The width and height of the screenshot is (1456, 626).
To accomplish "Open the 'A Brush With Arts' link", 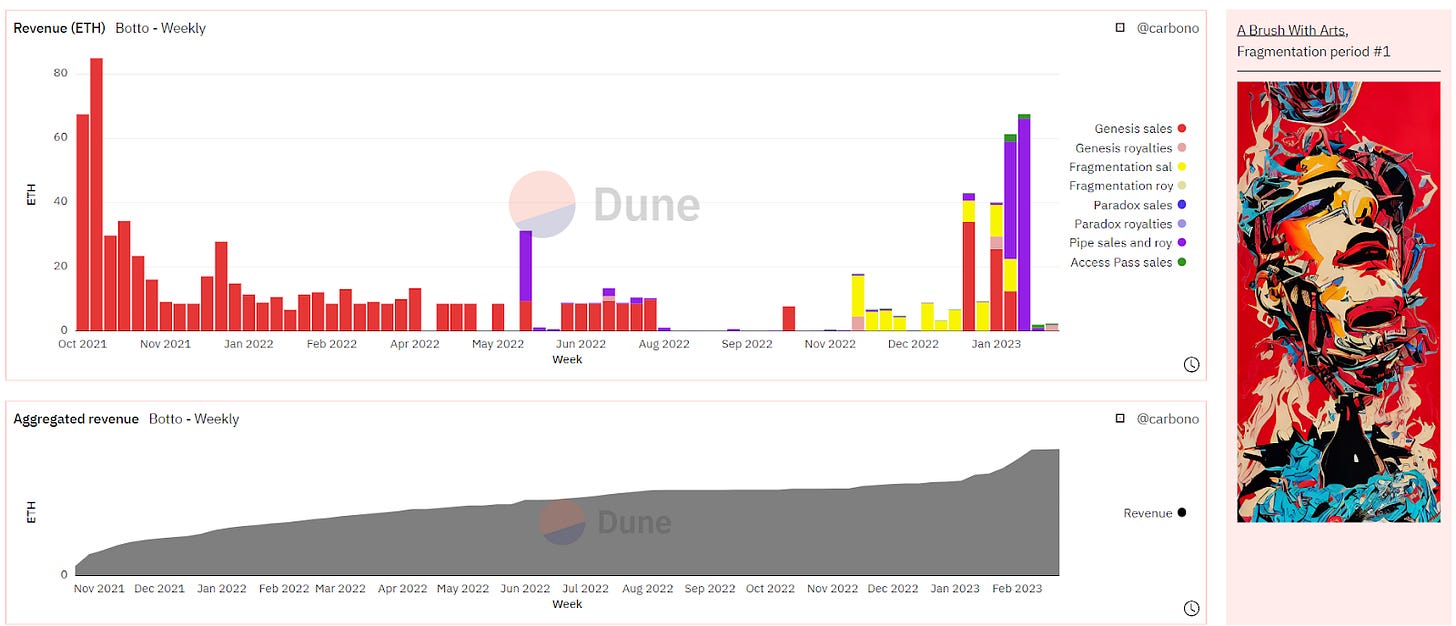I will (x=1291, y=31).
